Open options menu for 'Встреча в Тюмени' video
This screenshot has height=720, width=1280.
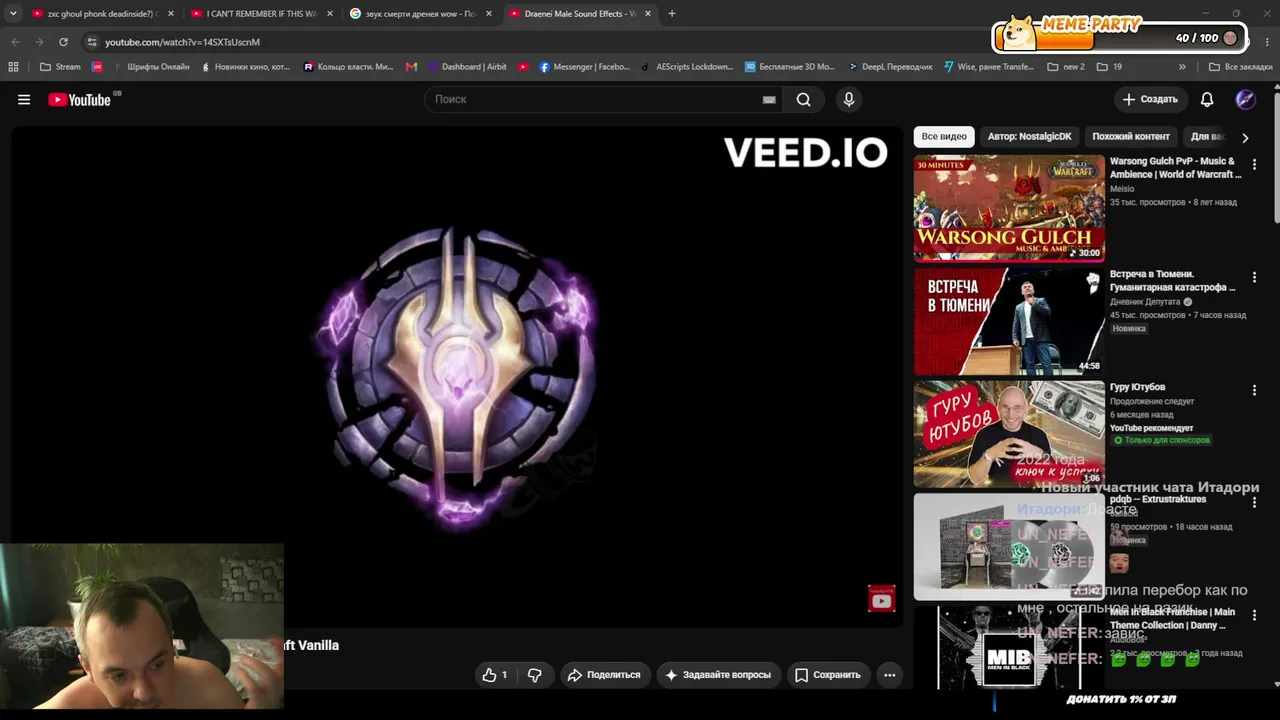point(1254,277)
